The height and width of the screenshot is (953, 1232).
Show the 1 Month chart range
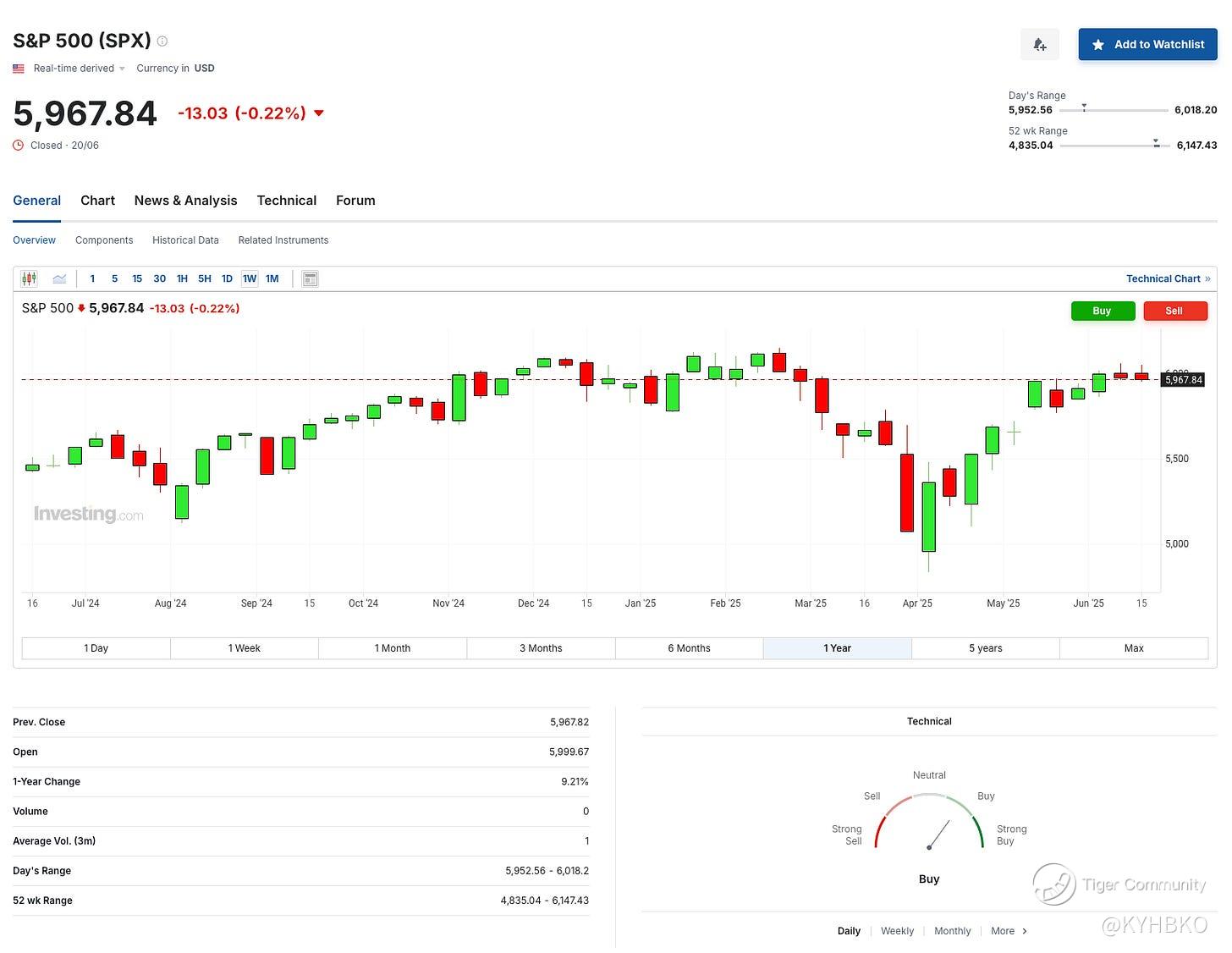(x=393, y=648)
